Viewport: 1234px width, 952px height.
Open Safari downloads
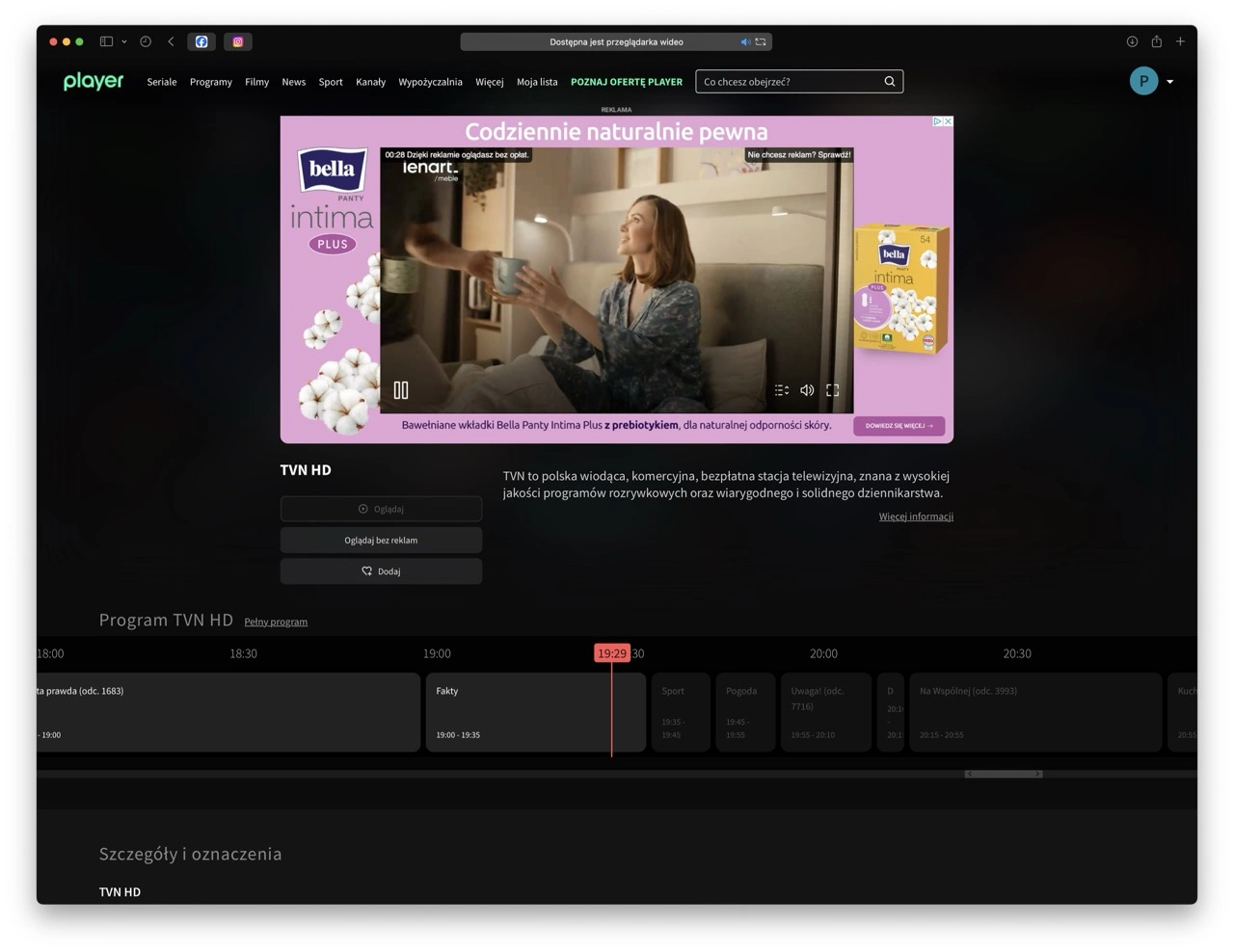[x=1132, y=41]
